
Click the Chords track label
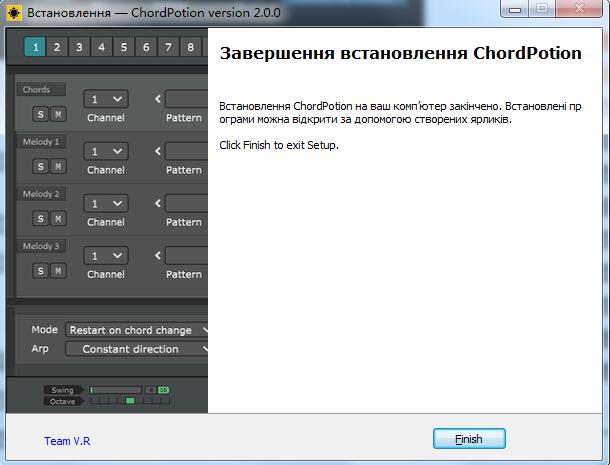coord(41,89)
